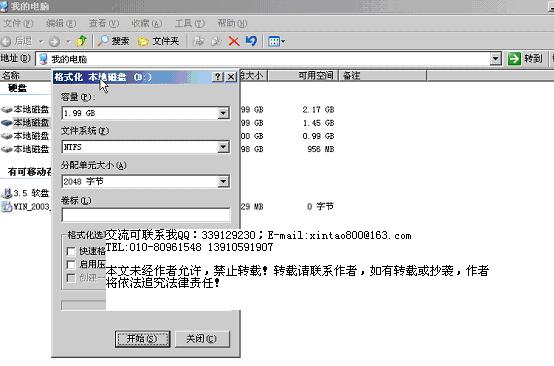Open the Help (帮助) menu

click(232, 23)
